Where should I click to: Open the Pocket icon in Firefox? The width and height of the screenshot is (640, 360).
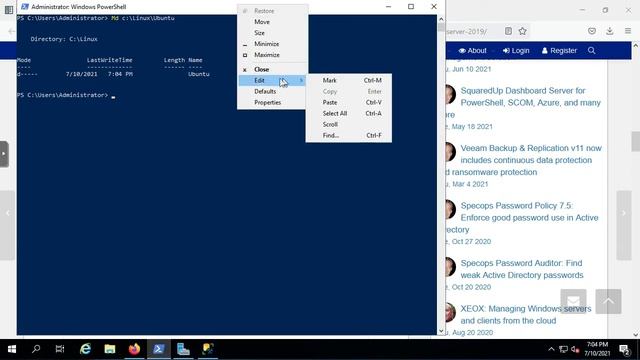tap(592, 31)
